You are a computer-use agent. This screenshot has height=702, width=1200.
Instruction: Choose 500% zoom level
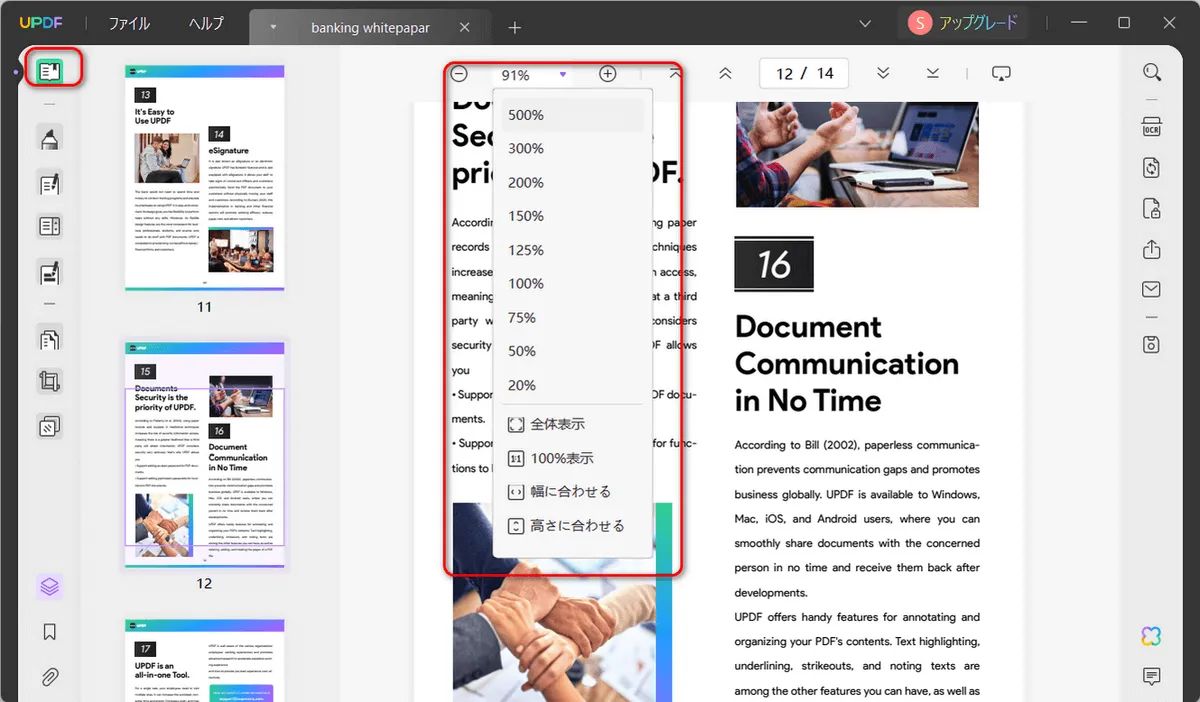[x=573, y=115]
